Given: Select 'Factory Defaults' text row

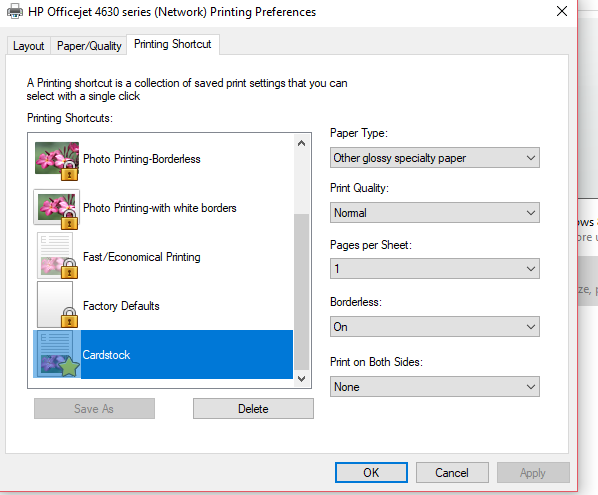Looking at the screenshot, I should pyautogui.click(x=121, y=306).
